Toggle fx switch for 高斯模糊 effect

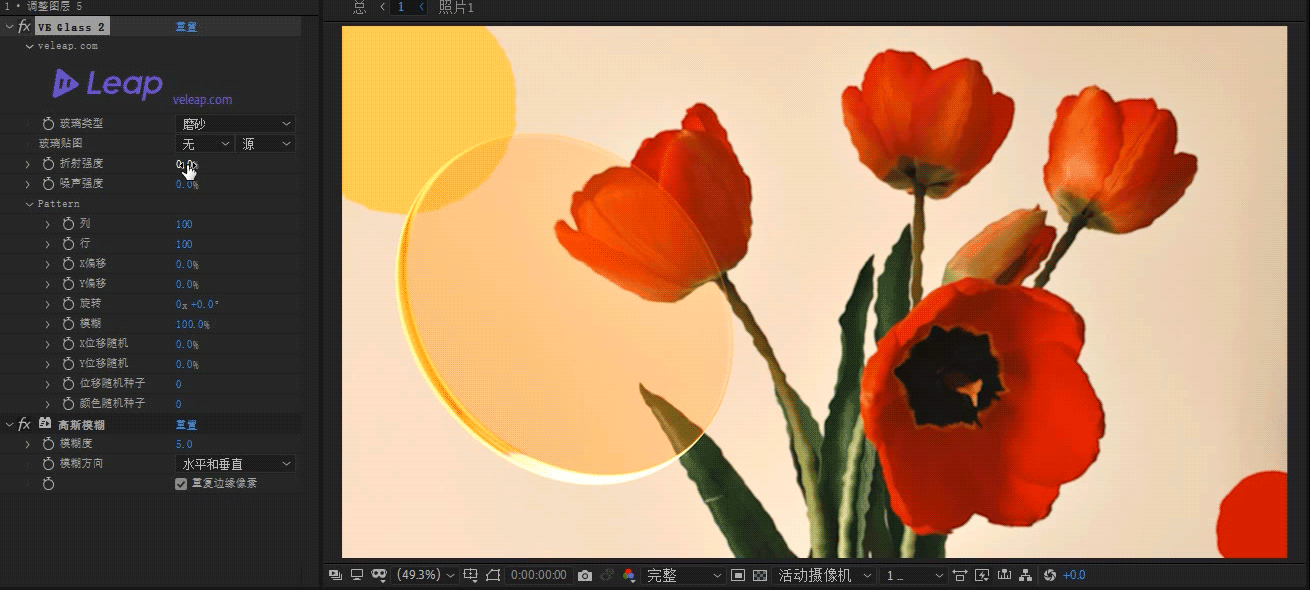tap(24, 424)
